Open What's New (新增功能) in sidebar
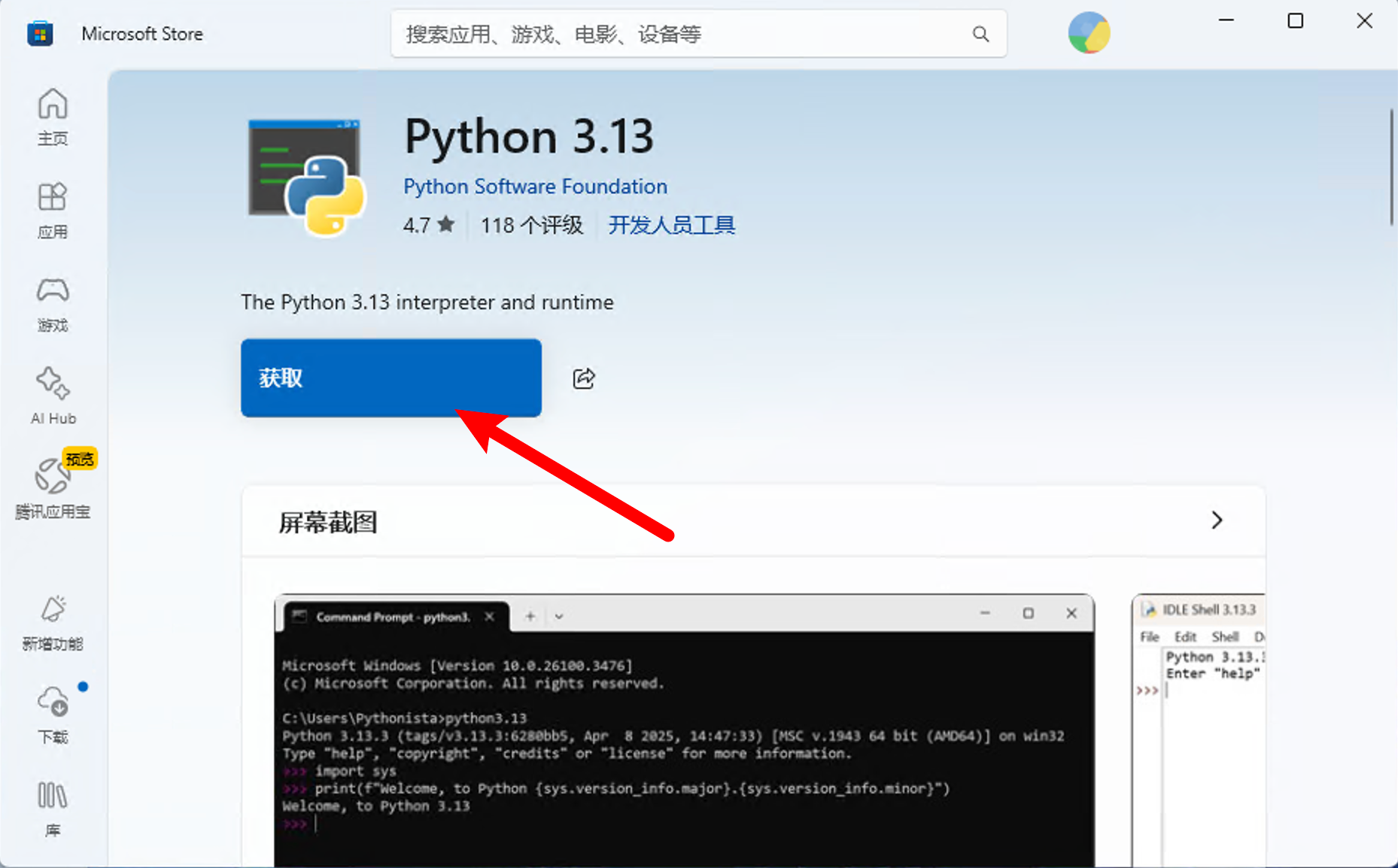The image size is (1398, 868). point(53,623)
